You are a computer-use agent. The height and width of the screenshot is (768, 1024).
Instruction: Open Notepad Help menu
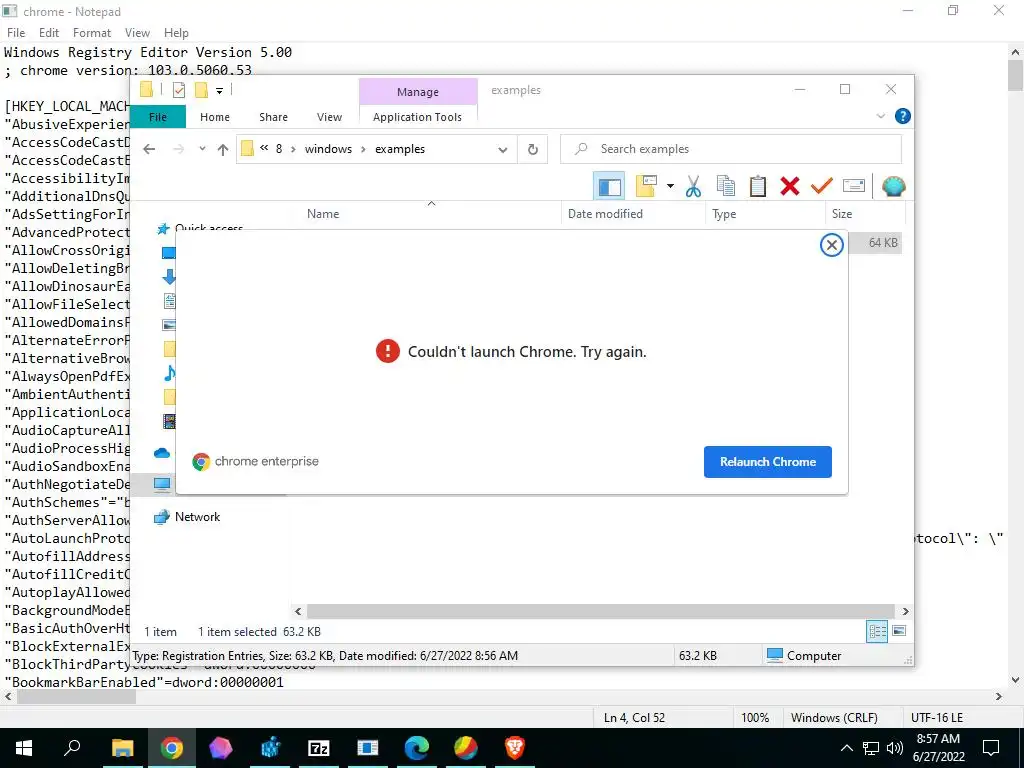click(176, 33)
